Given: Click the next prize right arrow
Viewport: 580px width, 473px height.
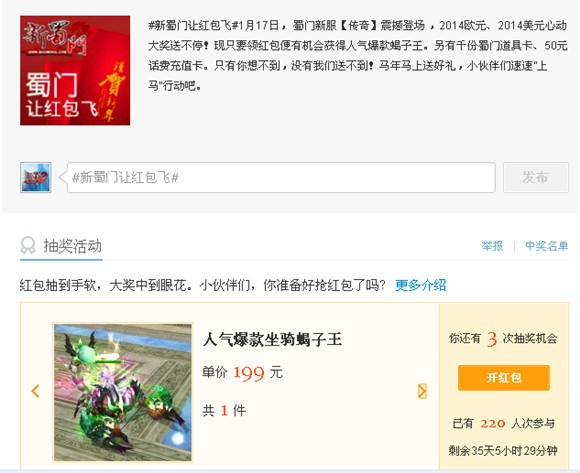Looking at the screenshot, I should pyautogui.click(x=422, y=391).
